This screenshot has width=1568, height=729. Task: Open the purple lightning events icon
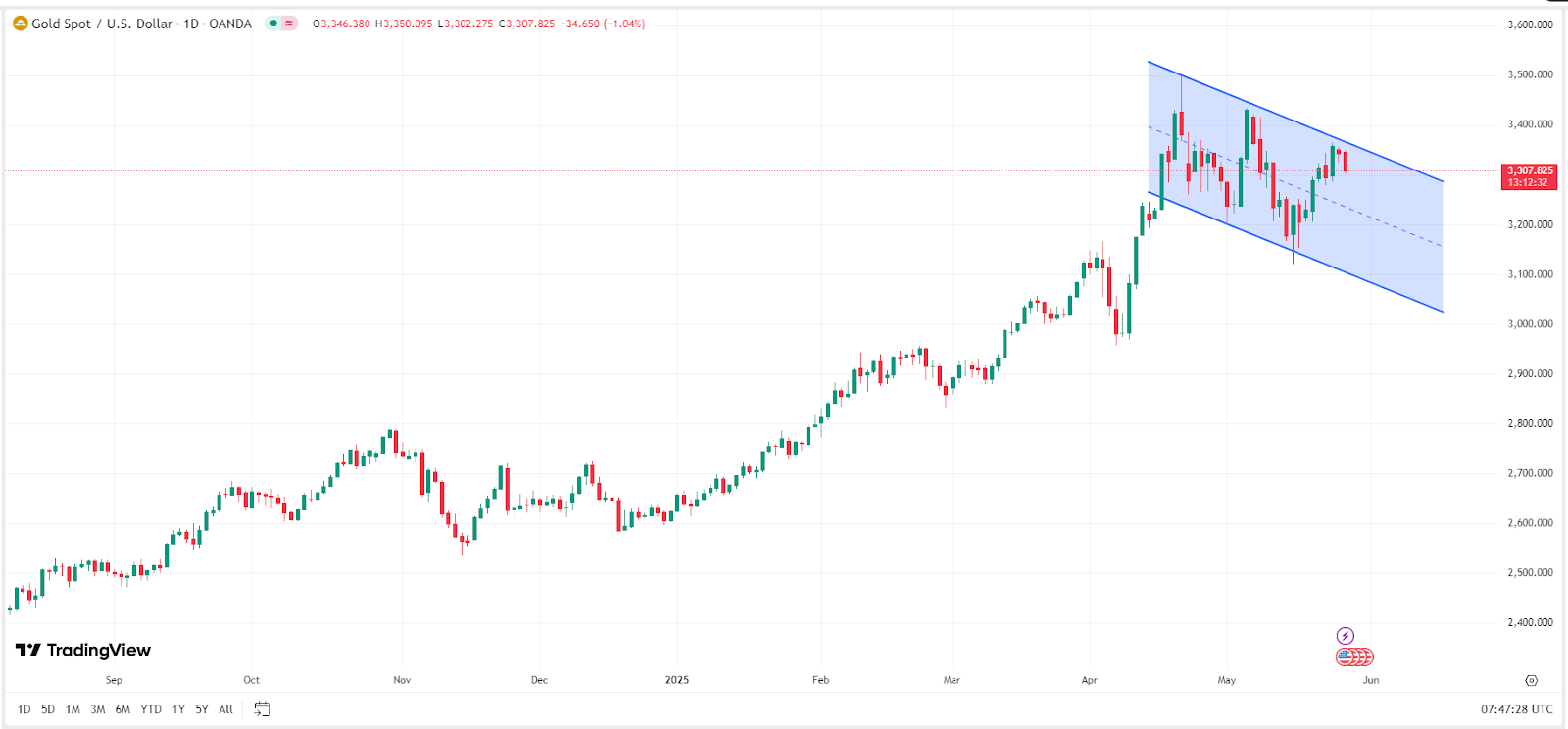point(1346,636)
